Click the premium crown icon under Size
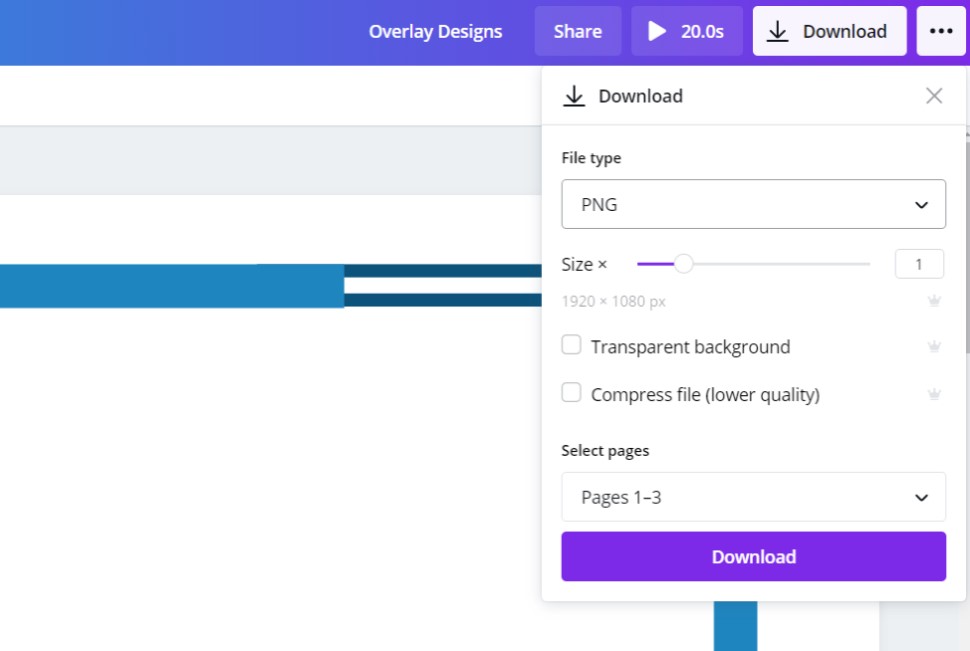The height and width of the screenshot is (651, 970). [x=934, y=301]
